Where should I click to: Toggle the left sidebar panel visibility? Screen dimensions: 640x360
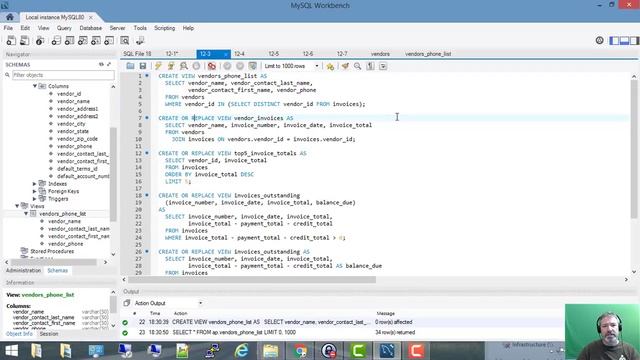(614, 40)
